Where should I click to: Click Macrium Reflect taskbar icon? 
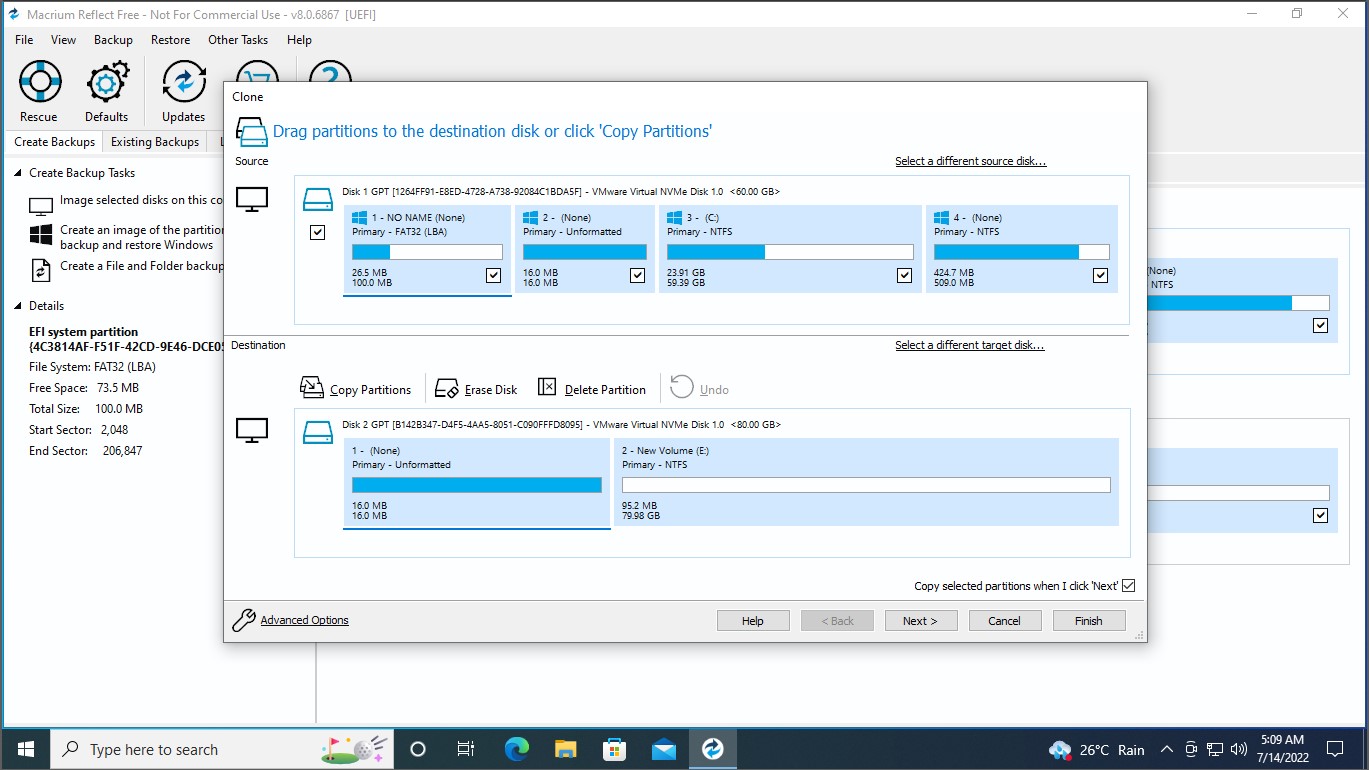coord(713,749)
